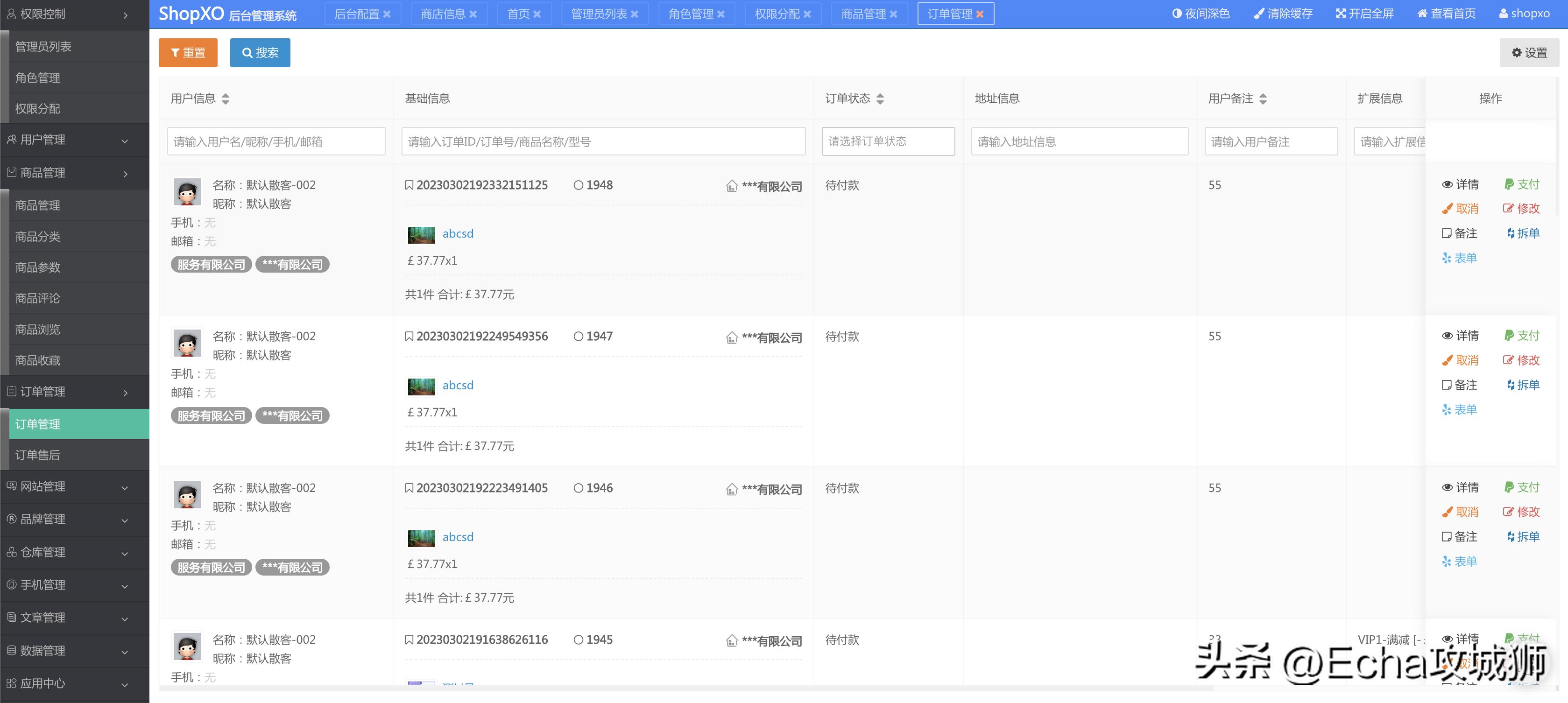The width and height of the screenshot is (1568, 703).
Task: Toggle sorting on 用户信息 column
Action: tap(226, 98)
